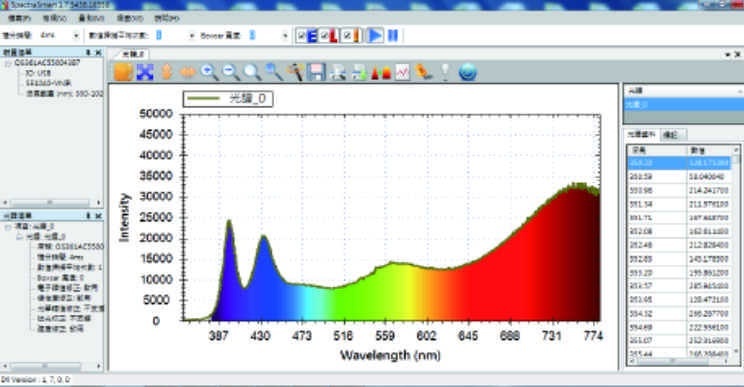Select the zoom in magnifier
The image size is (744, 387).
tap(209, 72)
